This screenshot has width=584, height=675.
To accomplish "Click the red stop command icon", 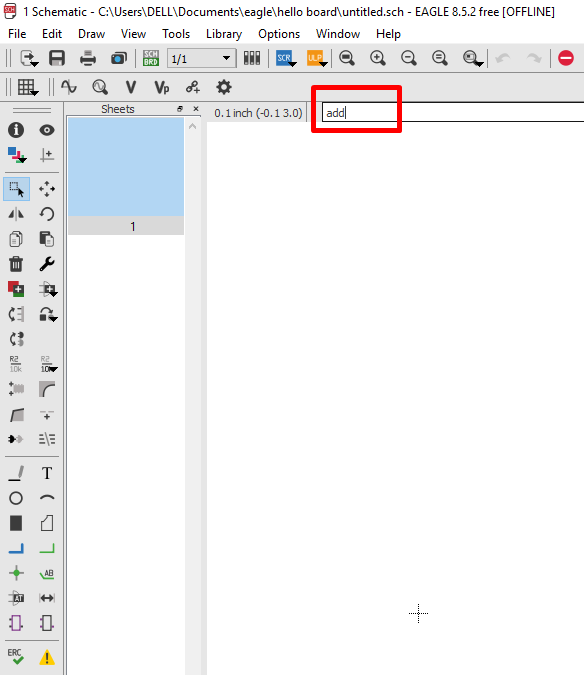I will coord(566,58).
